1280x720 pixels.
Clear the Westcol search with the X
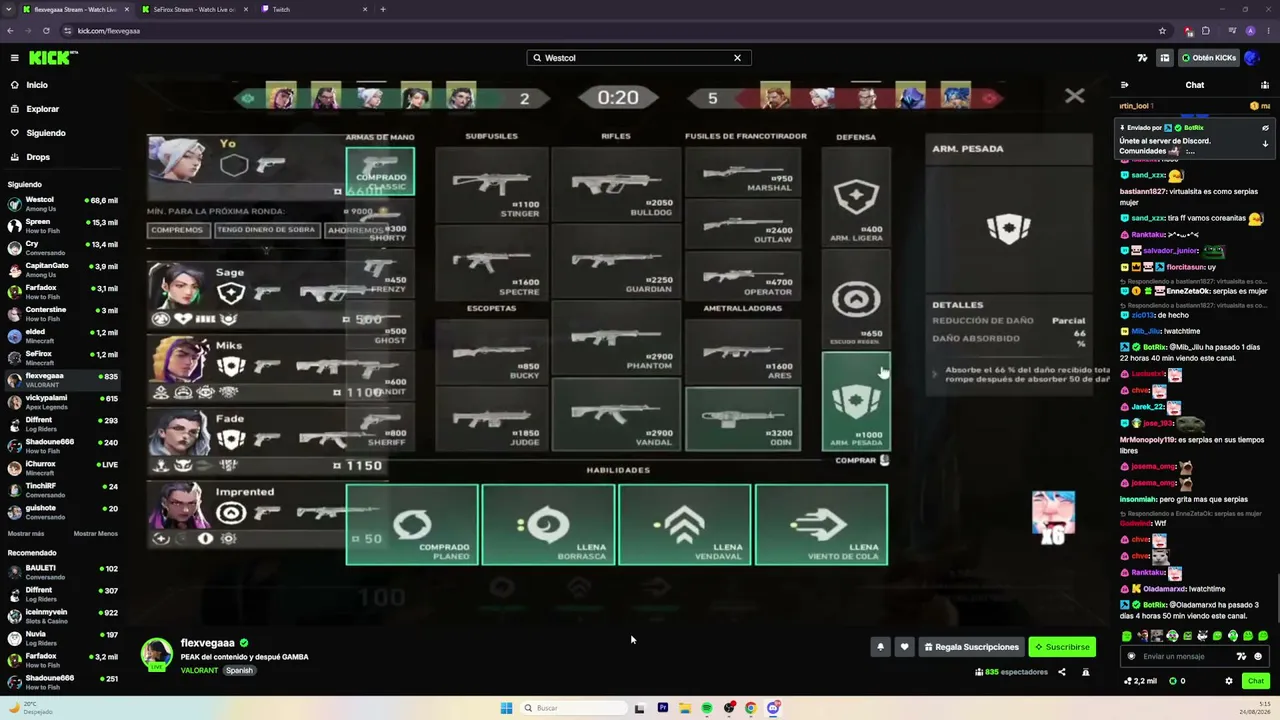pyautogui.click(x=738, y=58)
